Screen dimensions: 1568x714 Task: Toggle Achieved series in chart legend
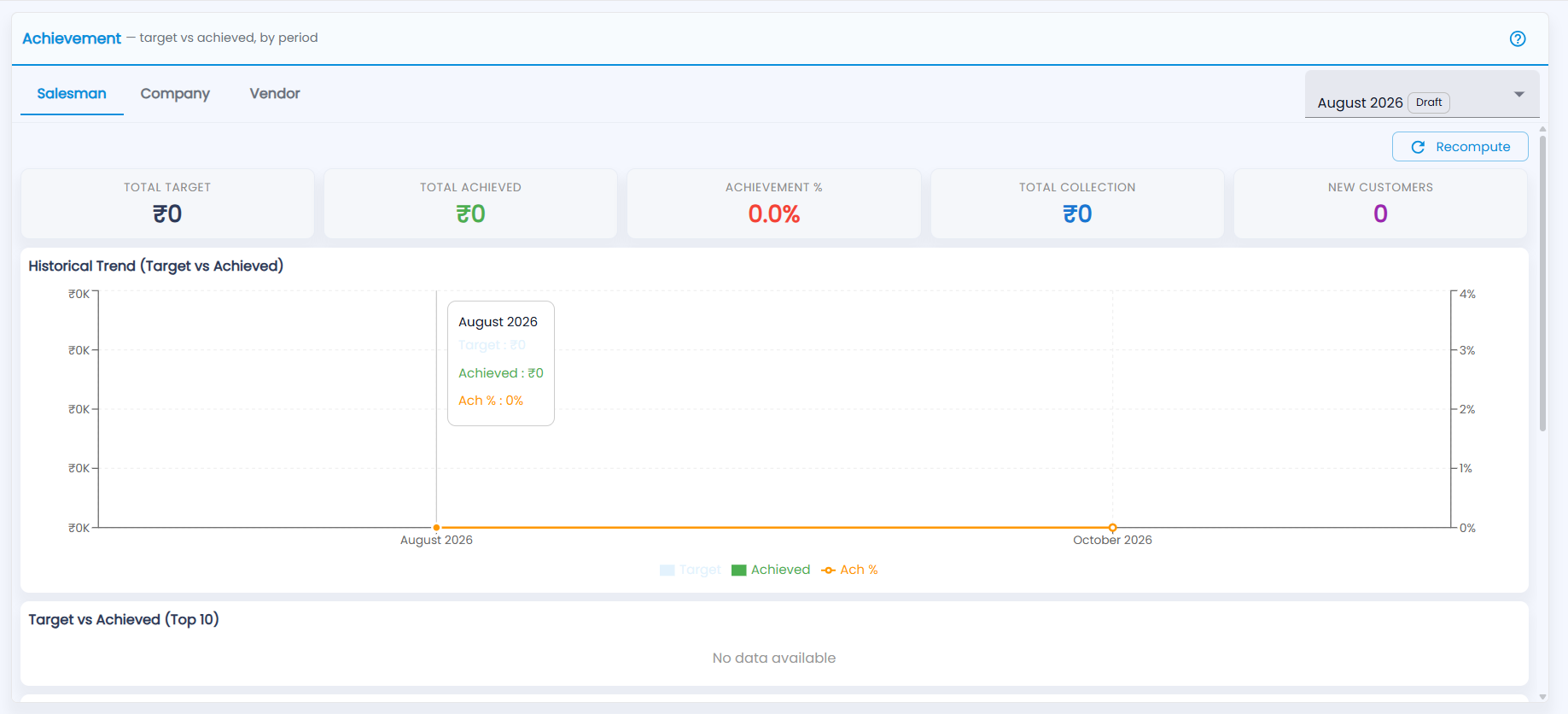coord(771,570)
